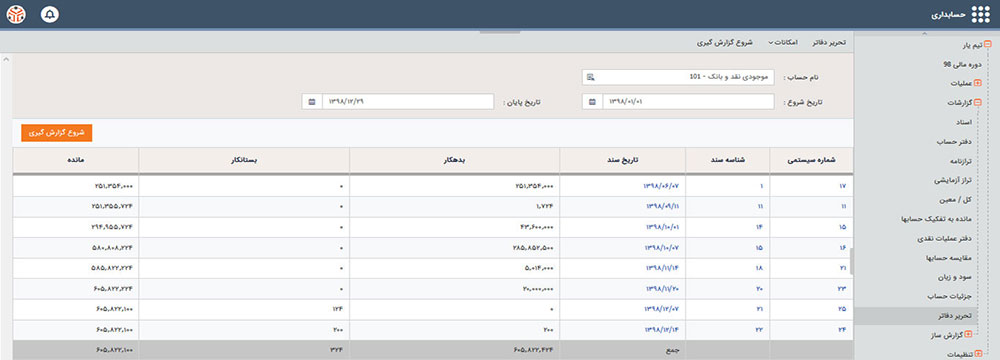
Task: Open the notifications bell icon
Action: [x=49, y=14]
